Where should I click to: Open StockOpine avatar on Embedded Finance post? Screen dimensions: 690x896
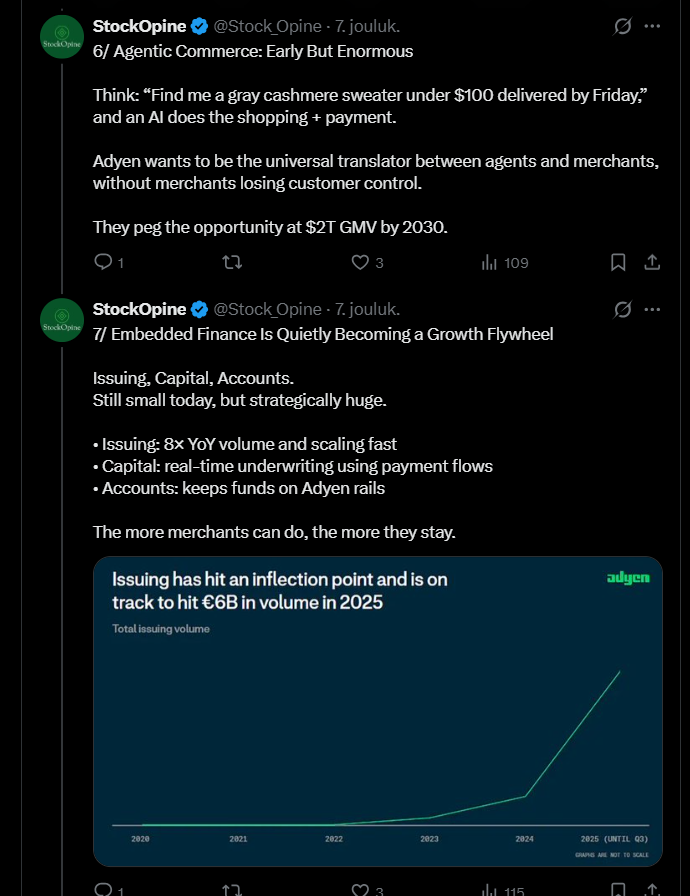61,320
